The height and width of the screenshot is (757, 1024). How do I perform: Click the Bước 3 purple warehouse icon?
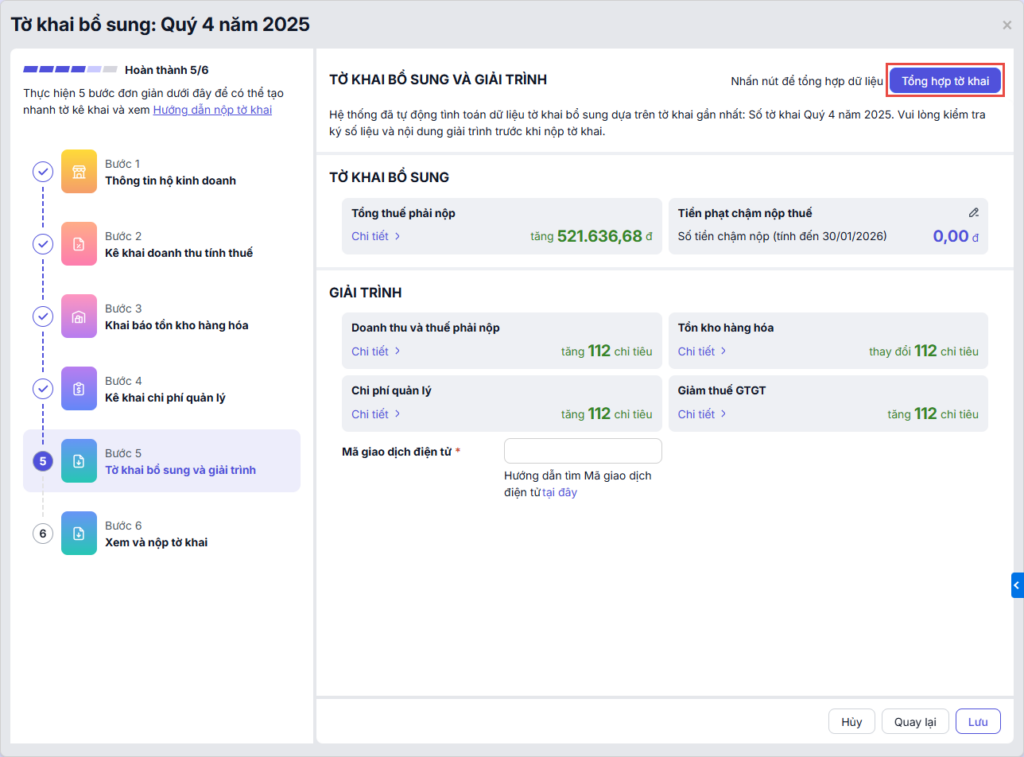[79, 316]
